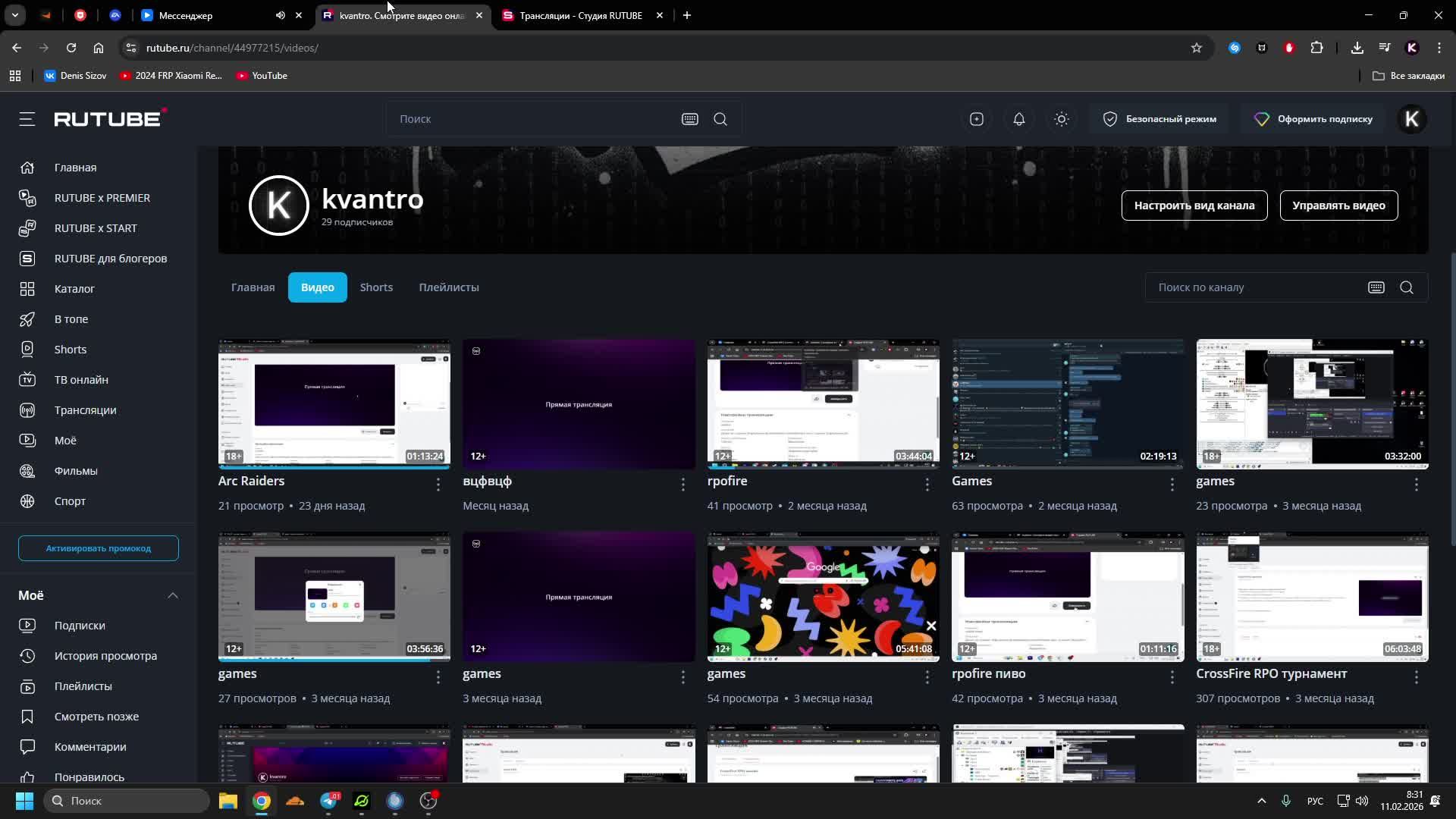Viewport: 1456px width, 819px height.
Task: Toggle Безопасный режим safe mode
Action: (1159, 119)
